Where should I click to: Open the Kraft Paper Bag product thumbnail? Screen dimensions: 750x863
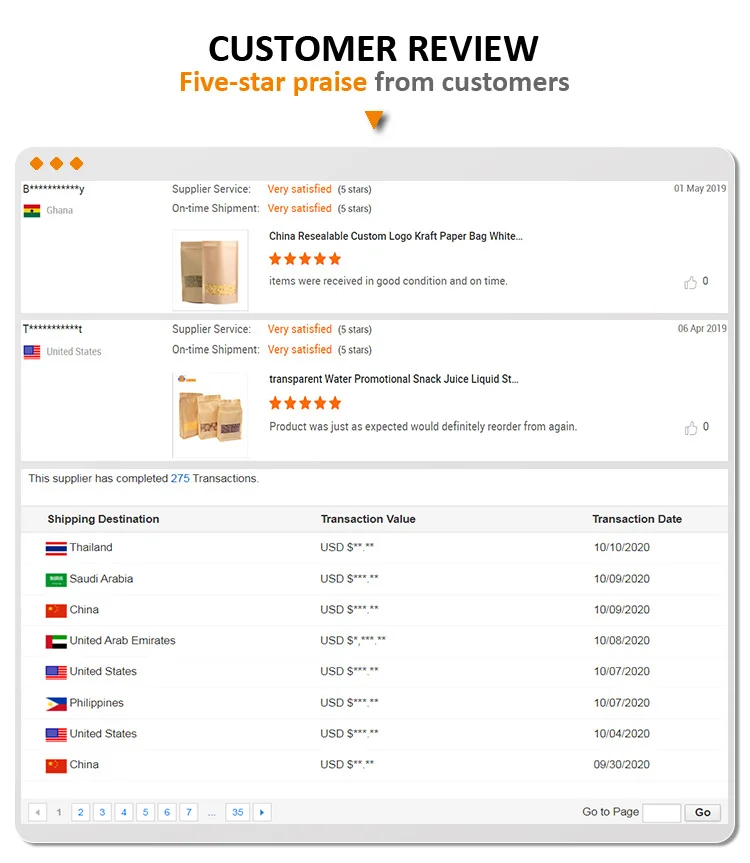tap(210, 270)
